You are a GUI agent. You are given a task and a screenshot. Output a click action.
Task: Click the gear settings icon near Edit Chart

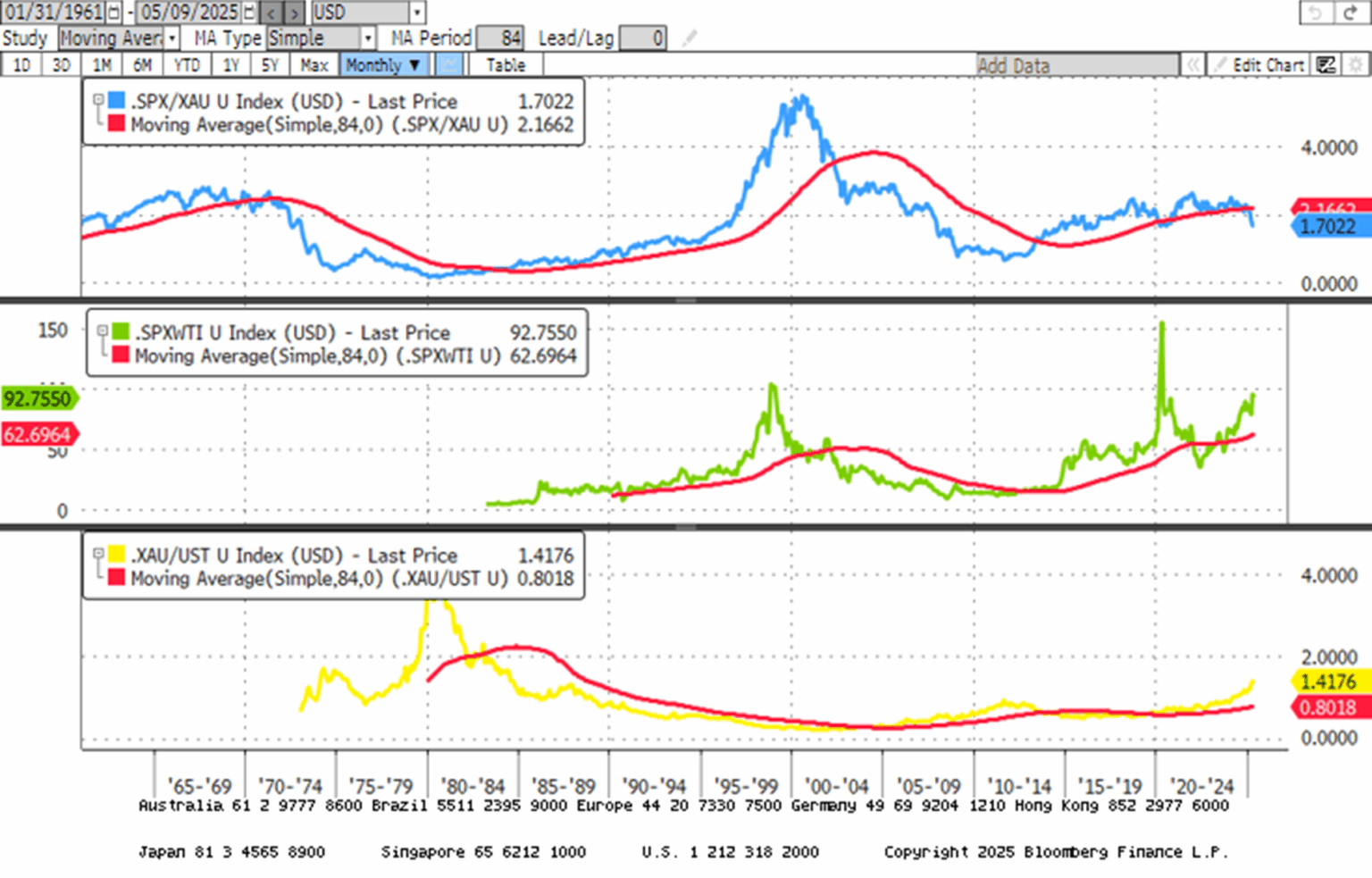click(1356, 64)
